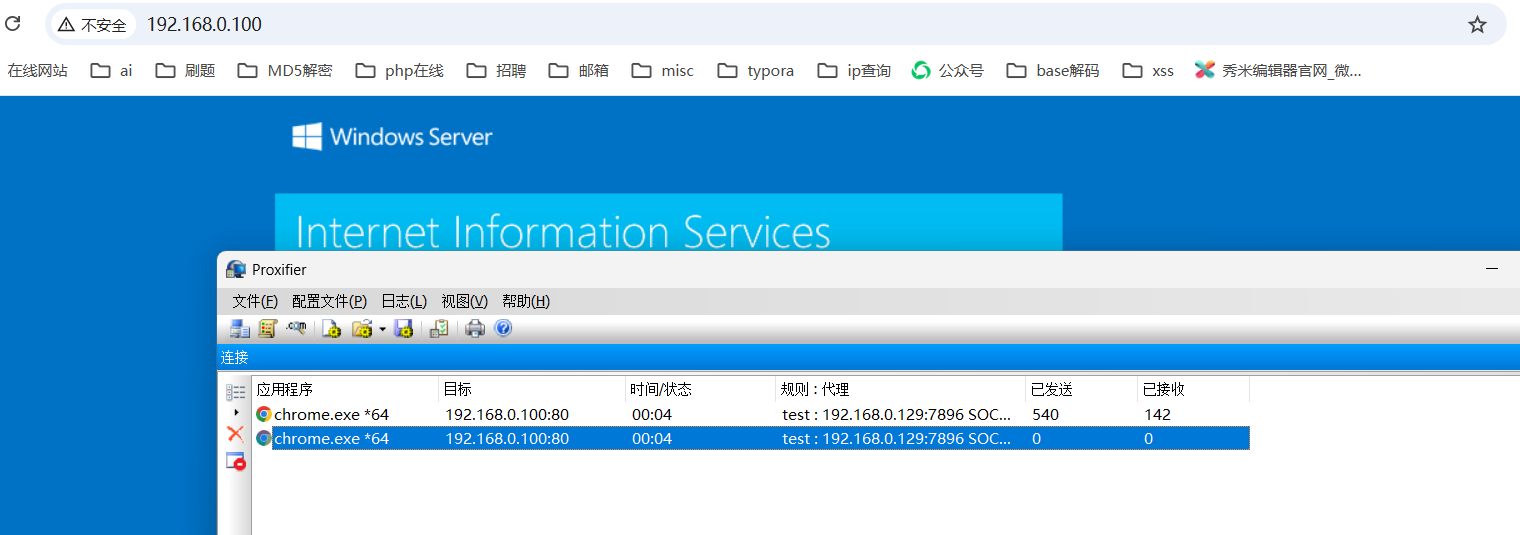Click the Proxifier title bar app icon

236,269
